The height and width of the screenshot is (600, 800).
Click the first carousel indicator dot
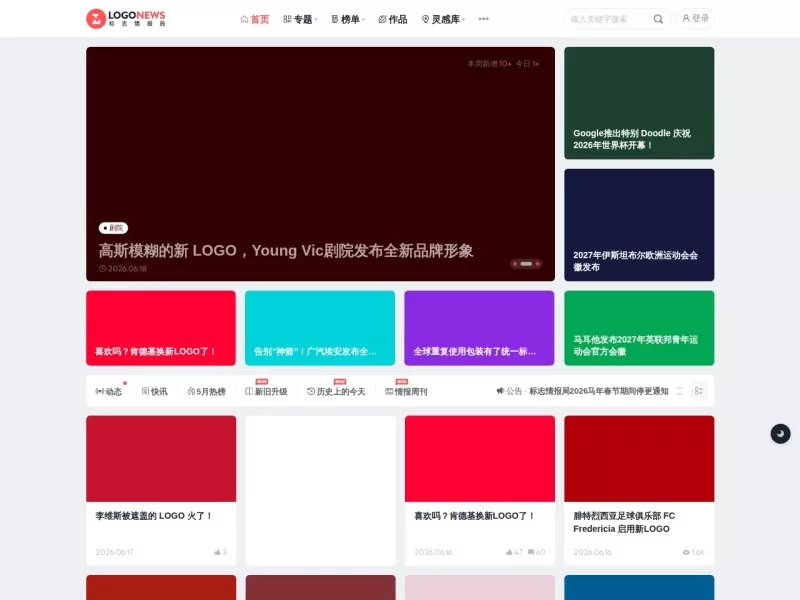(x=515, y=264)
